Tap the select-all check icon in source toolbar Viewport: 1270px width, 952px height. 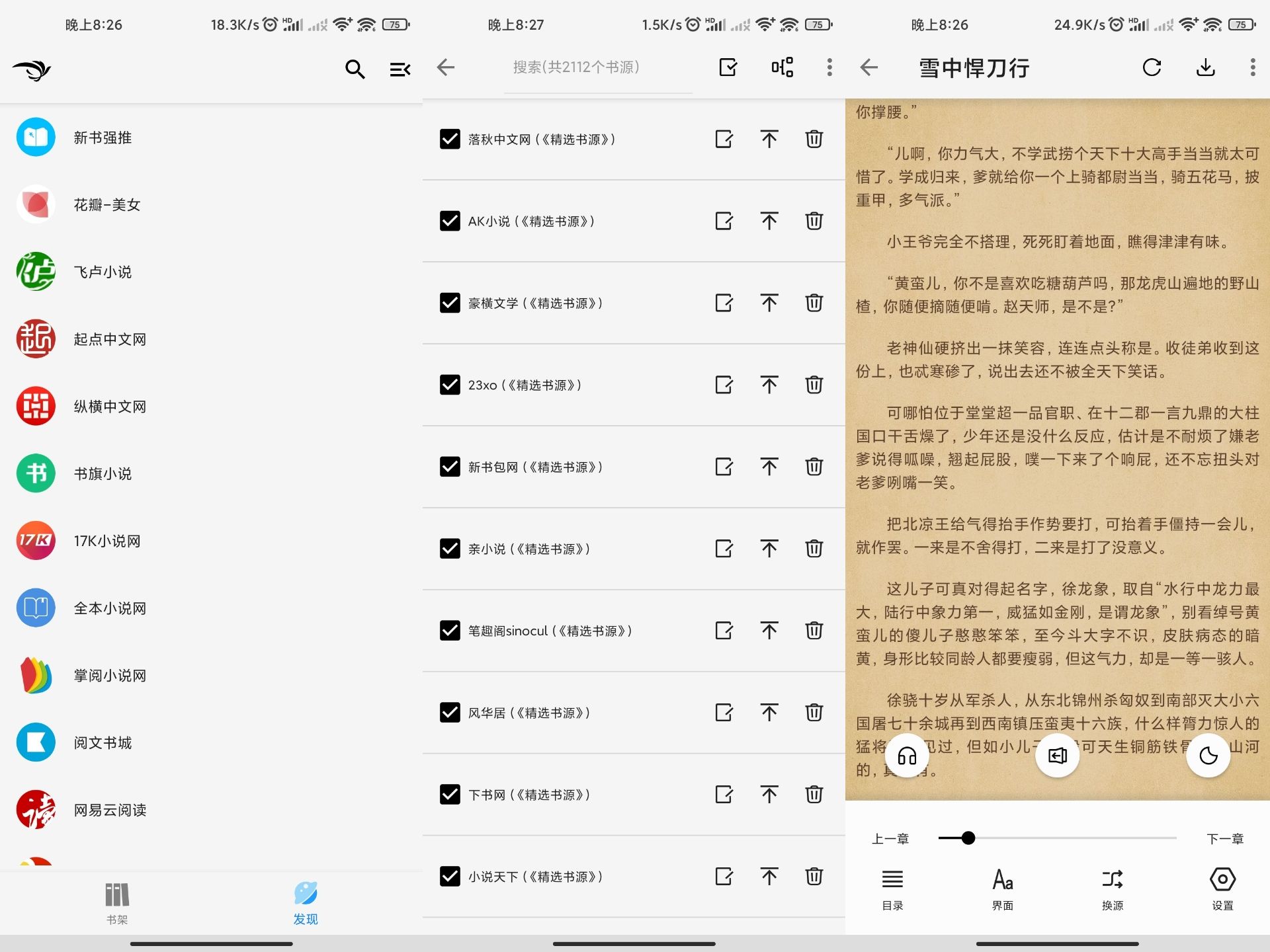click(728, 67)
